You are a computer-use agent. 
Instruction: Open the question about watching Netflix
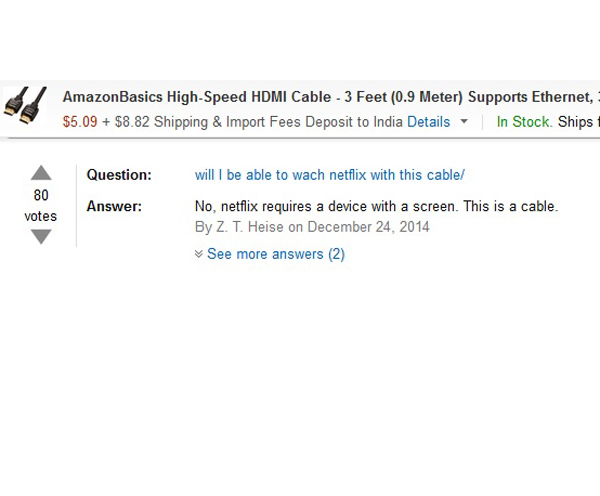329,175
